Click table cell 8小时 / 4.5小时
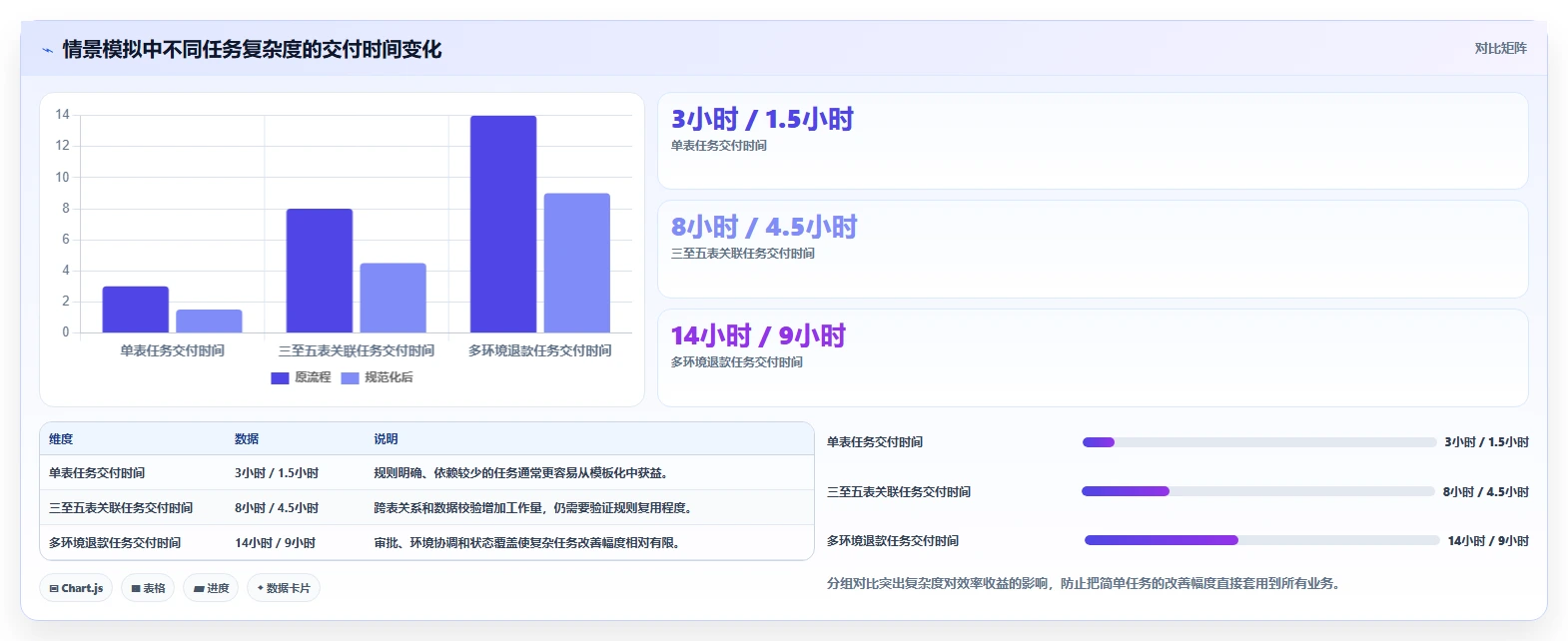 point(277,508)
